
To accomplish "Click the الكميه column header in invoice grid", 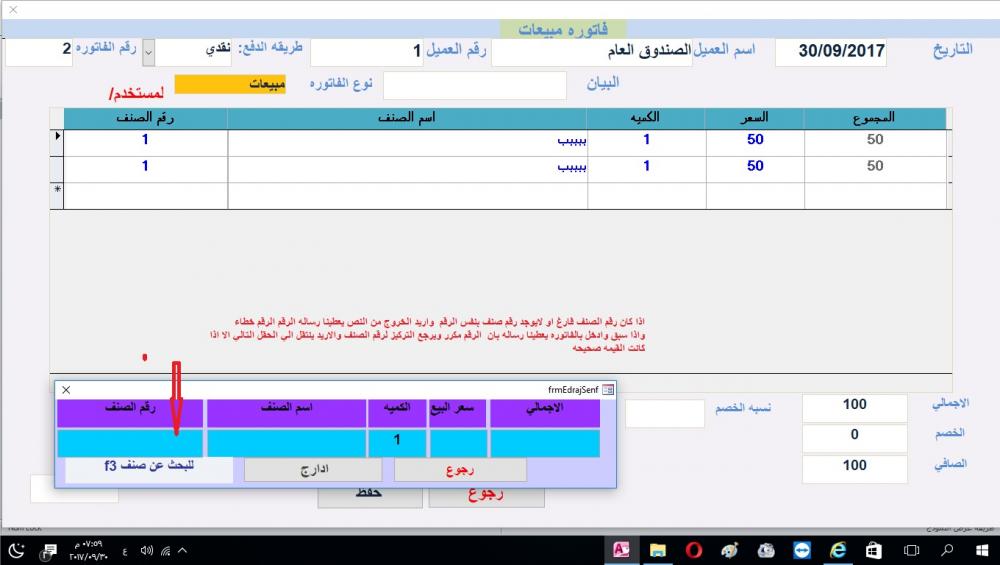I will pyautogui.click(x=645, y=119).
